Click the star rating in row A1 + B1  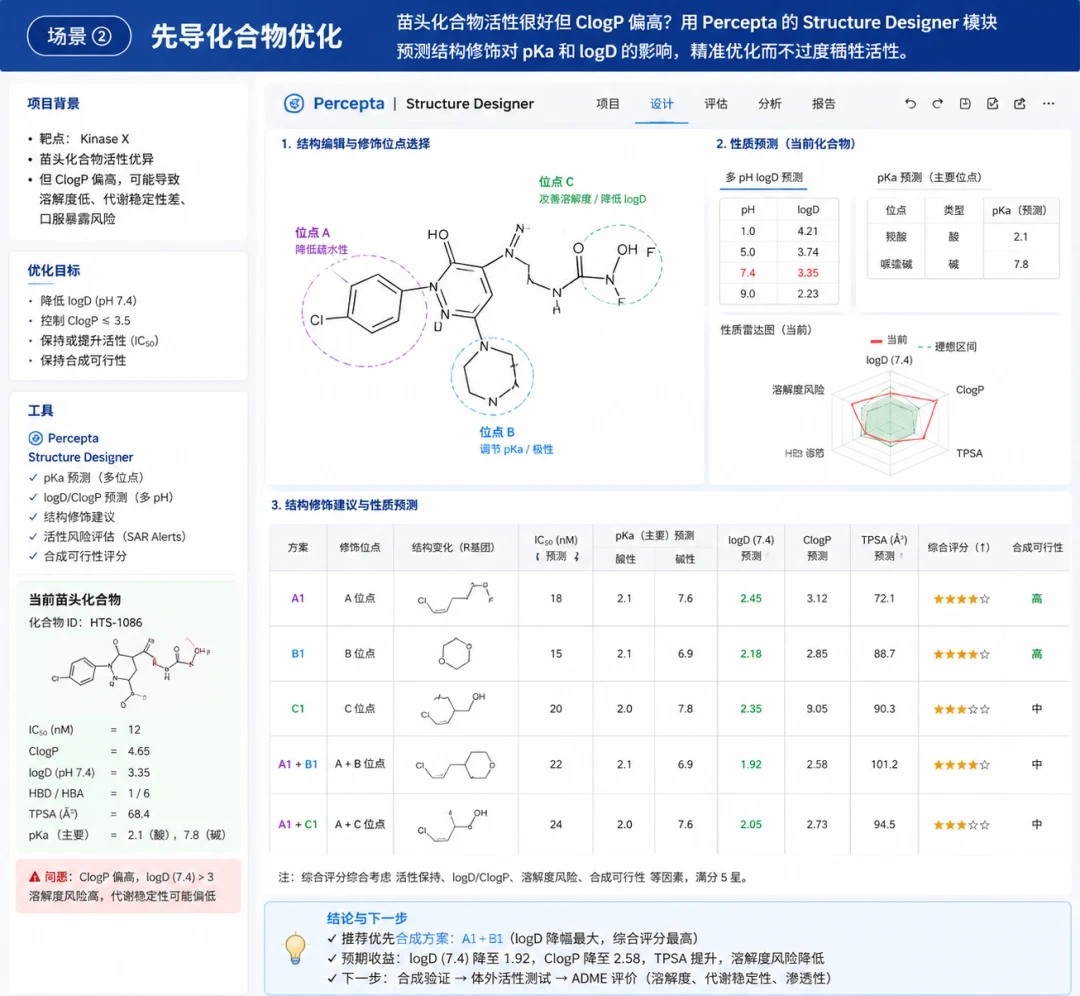[x=962, y=765]
